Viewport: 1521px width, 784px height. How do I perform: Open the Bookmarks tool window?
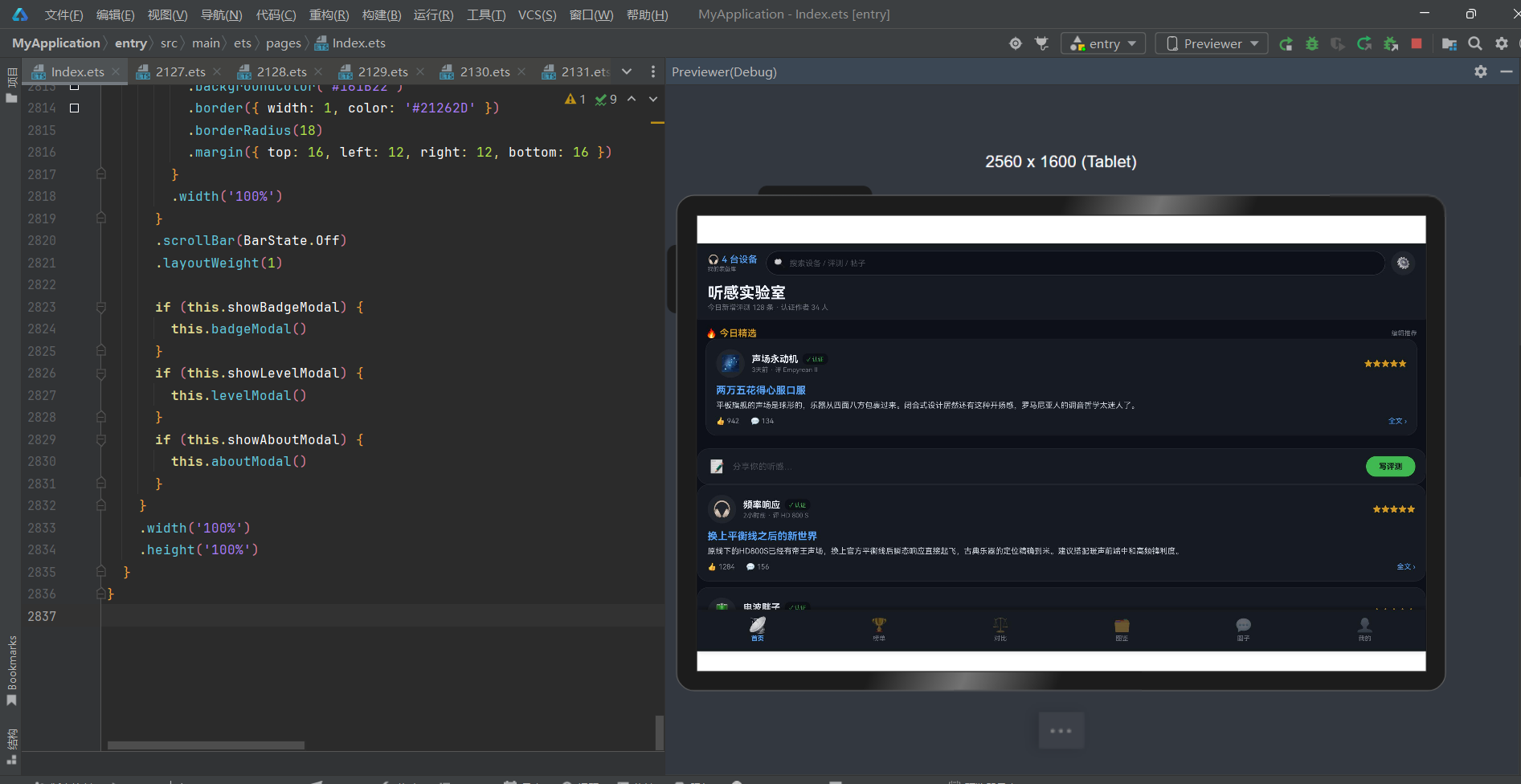tap(12, 671)
